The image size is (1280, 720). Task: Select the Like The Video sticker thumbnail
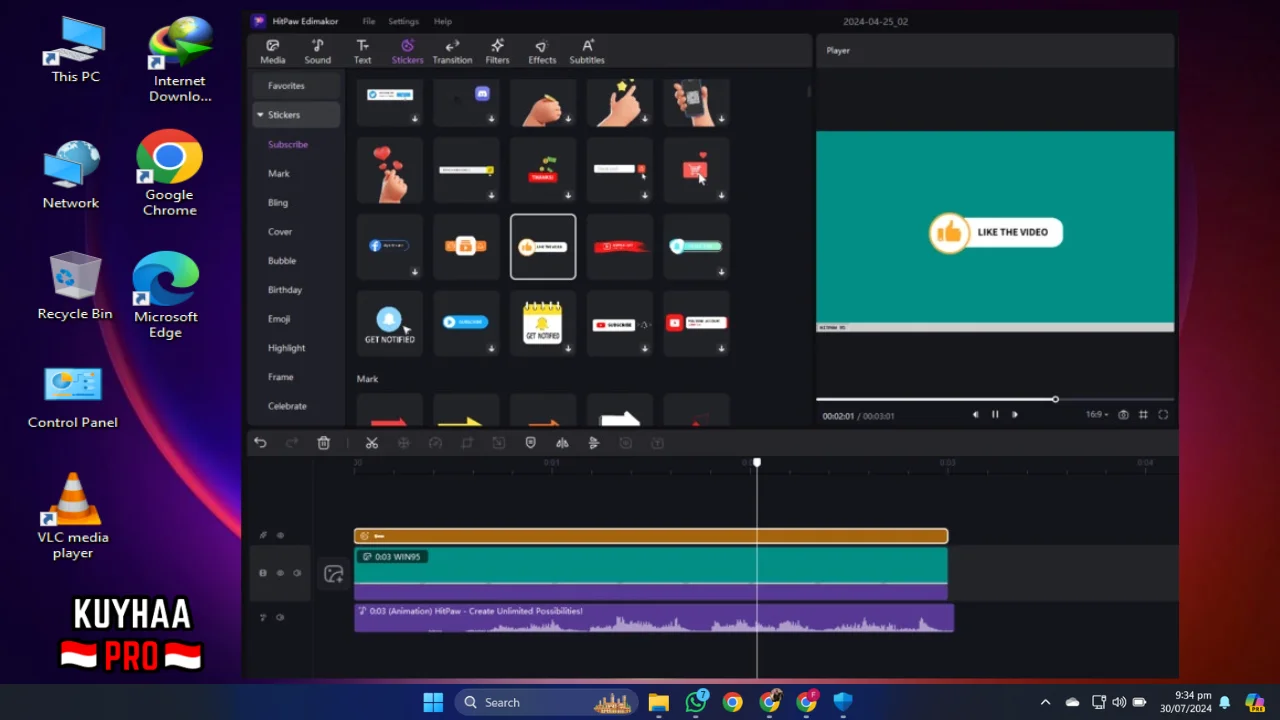point(543,247)
